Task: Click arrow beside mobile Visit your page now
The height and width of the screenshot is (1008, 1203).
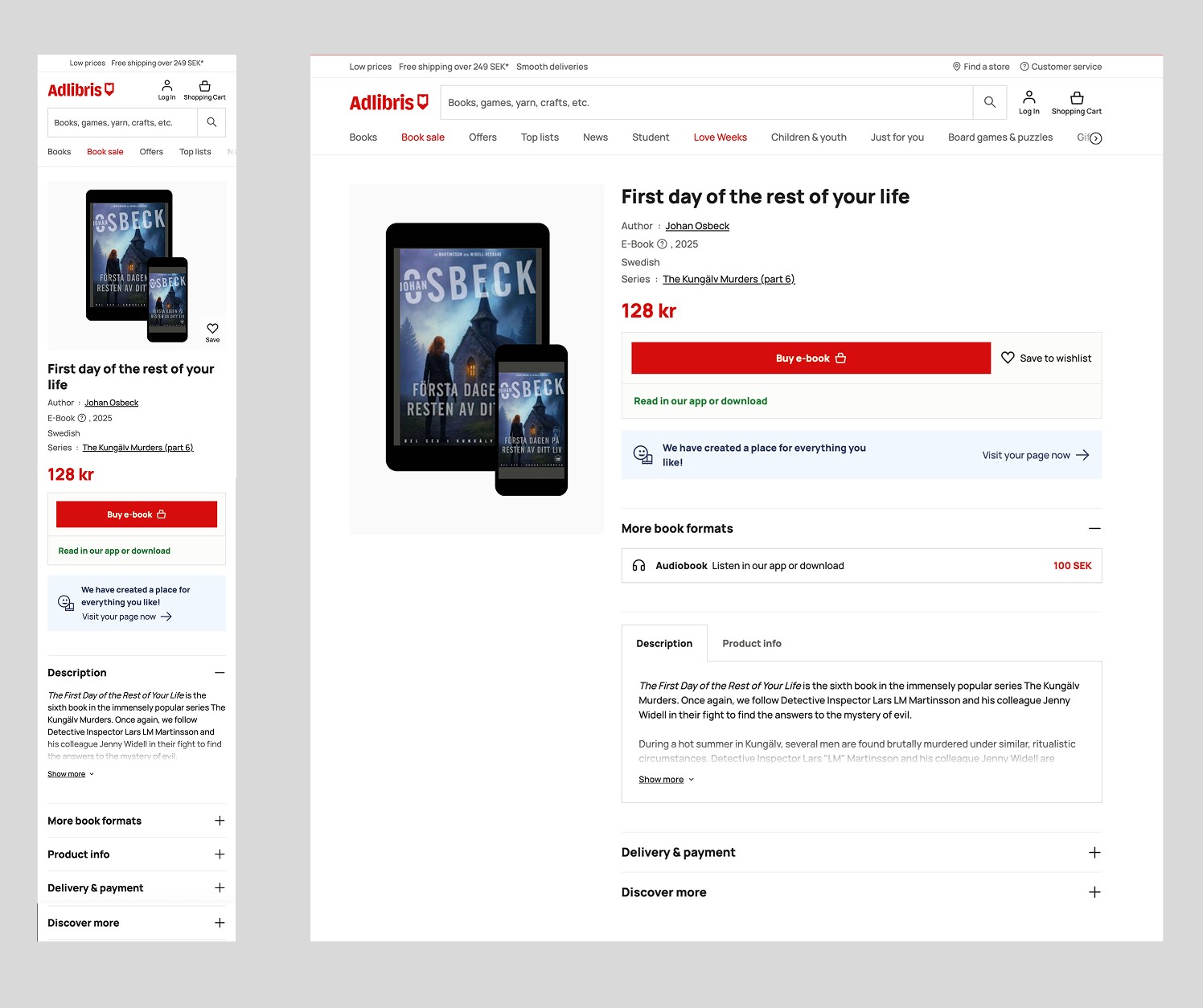Action: [166, 617]
